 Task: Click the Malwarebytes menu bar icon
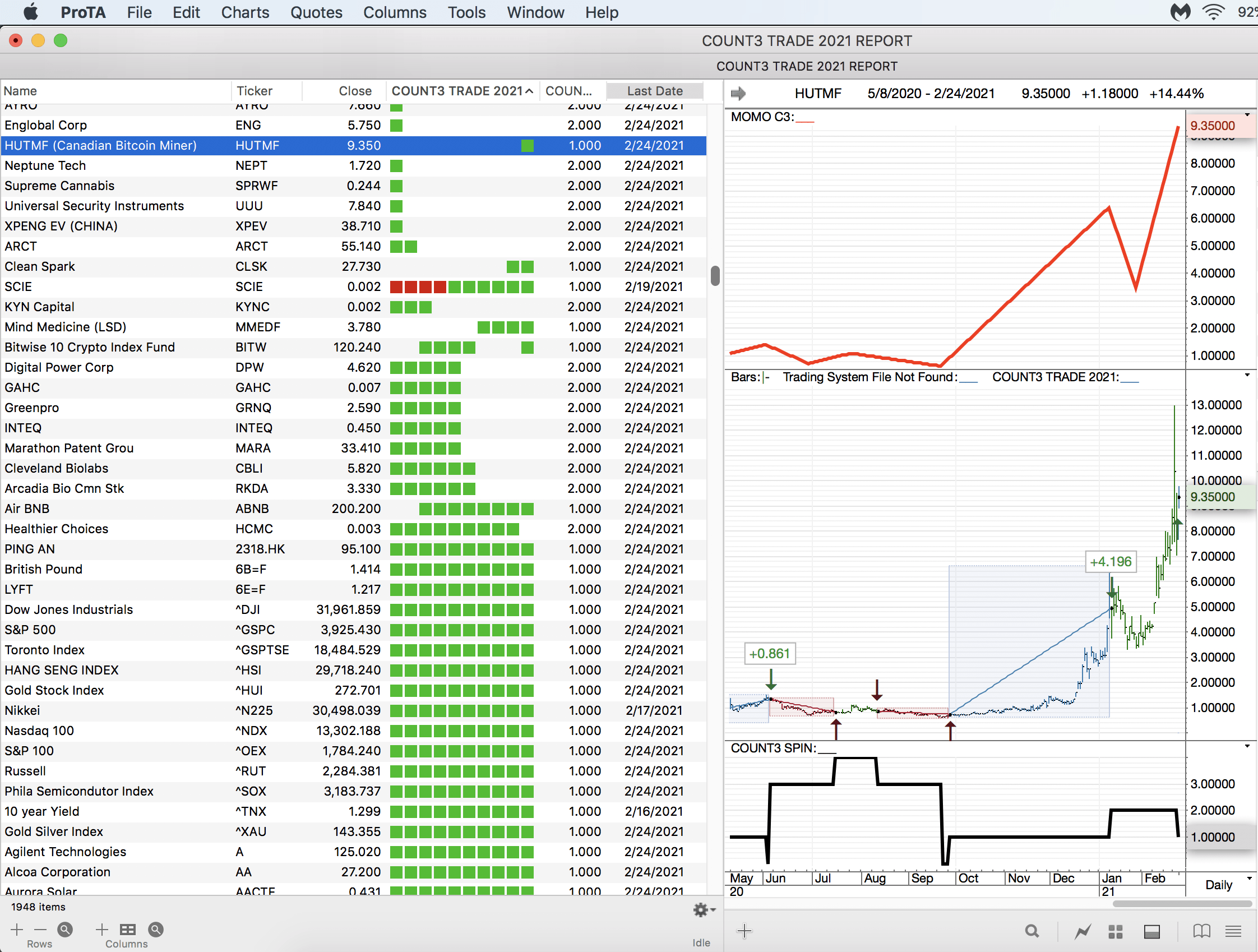click(x=1181, y=12)
